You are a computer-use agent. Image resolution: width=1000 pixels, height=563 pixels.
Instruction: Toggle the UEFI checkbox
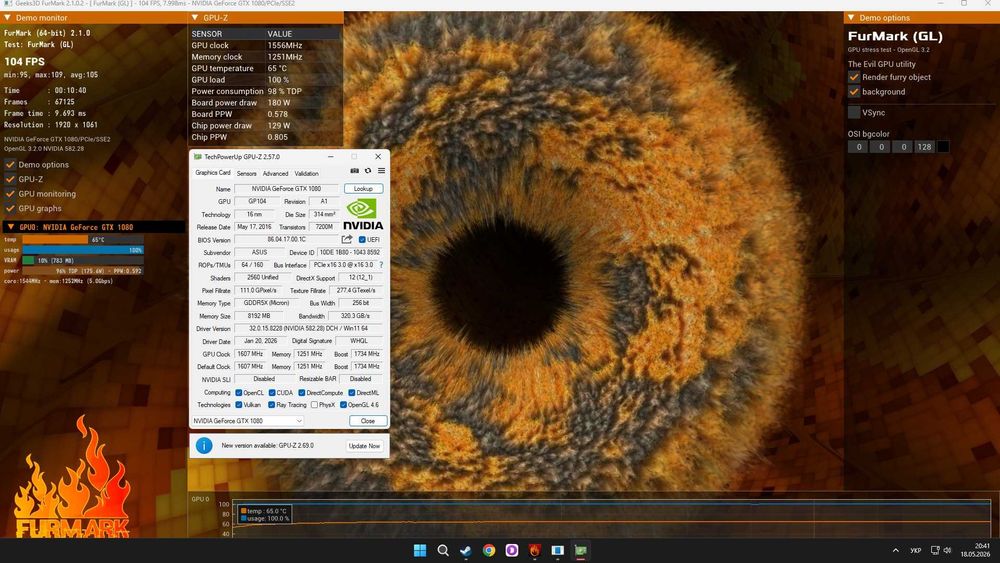click(x=362, y=240)
